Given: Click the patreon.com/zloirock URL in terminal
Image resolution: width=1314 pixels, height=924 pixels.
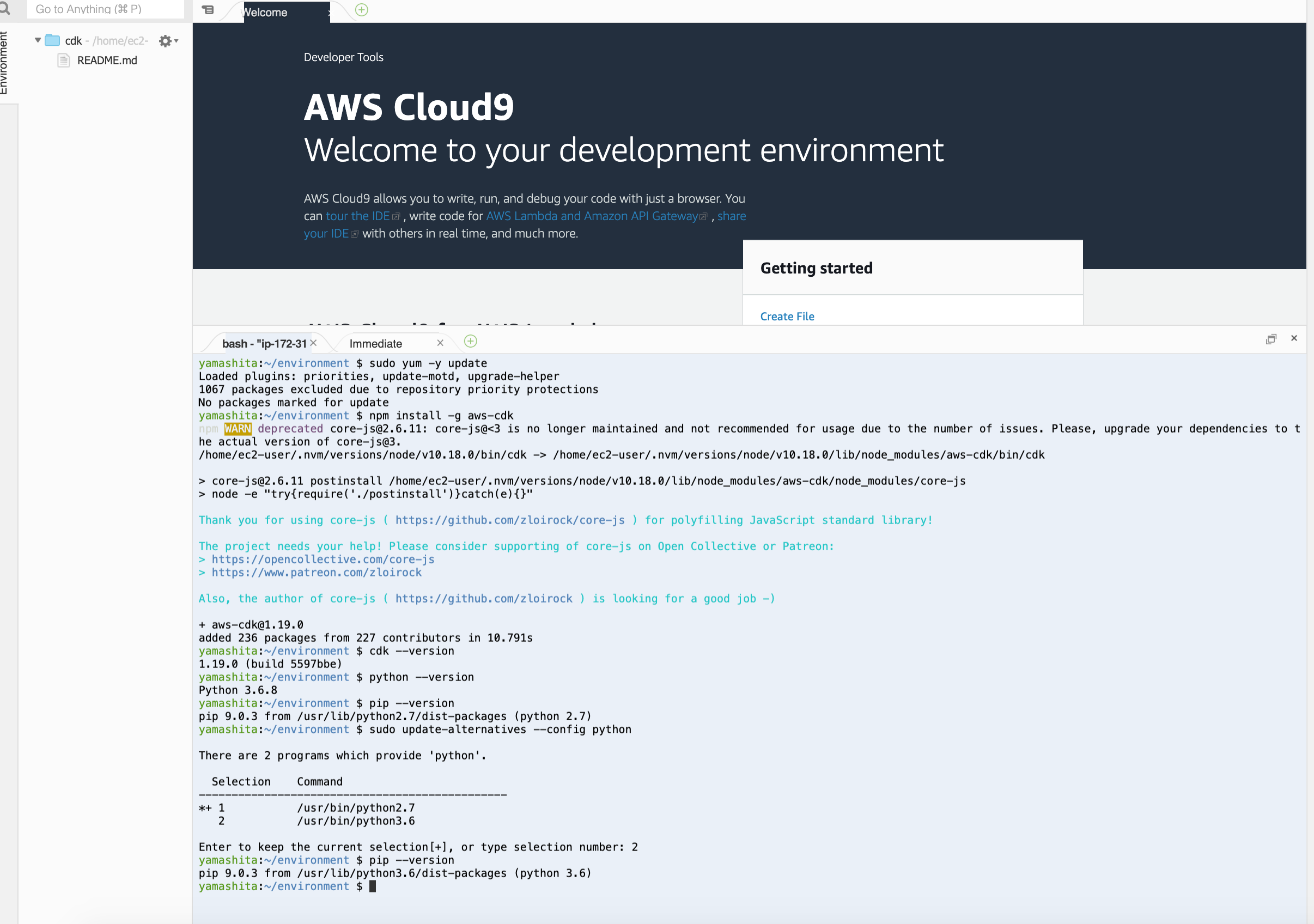Looking at the screenshot, I should (x=317, y=573).
